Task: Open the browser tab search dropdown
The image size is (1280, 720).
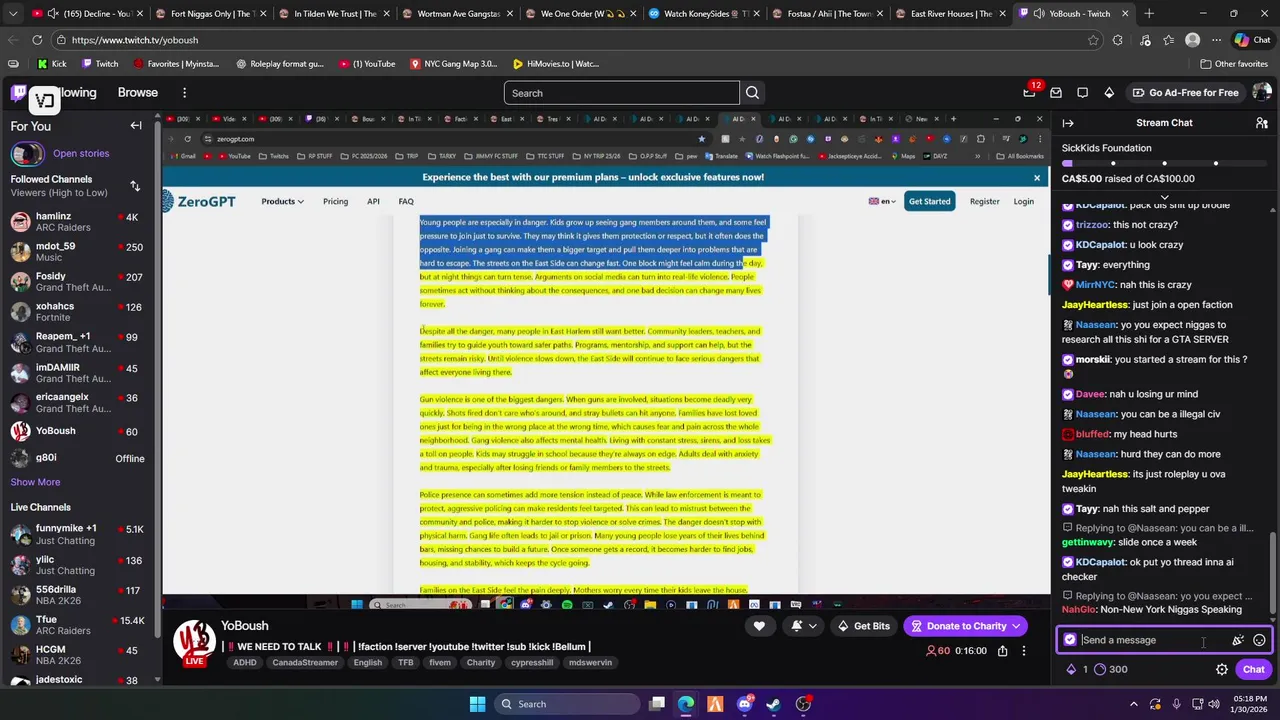Action: click(12, 14)
